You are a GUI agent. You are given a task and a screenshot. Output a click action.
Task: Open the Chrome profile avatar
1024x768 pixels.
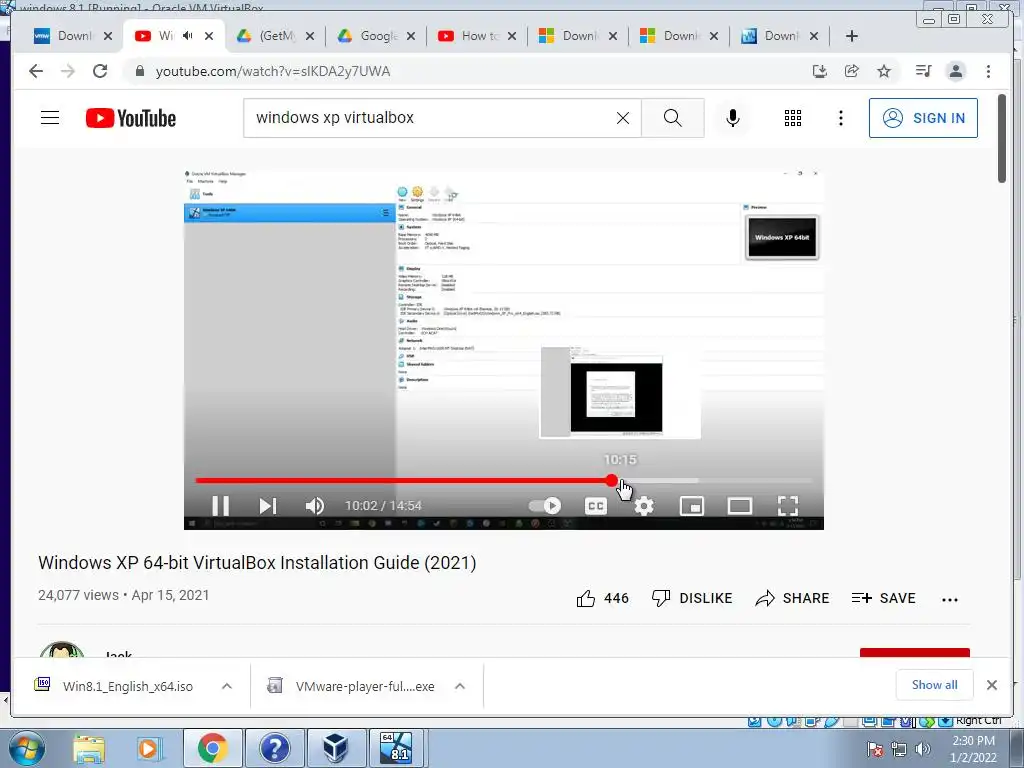tap(955, 71)
